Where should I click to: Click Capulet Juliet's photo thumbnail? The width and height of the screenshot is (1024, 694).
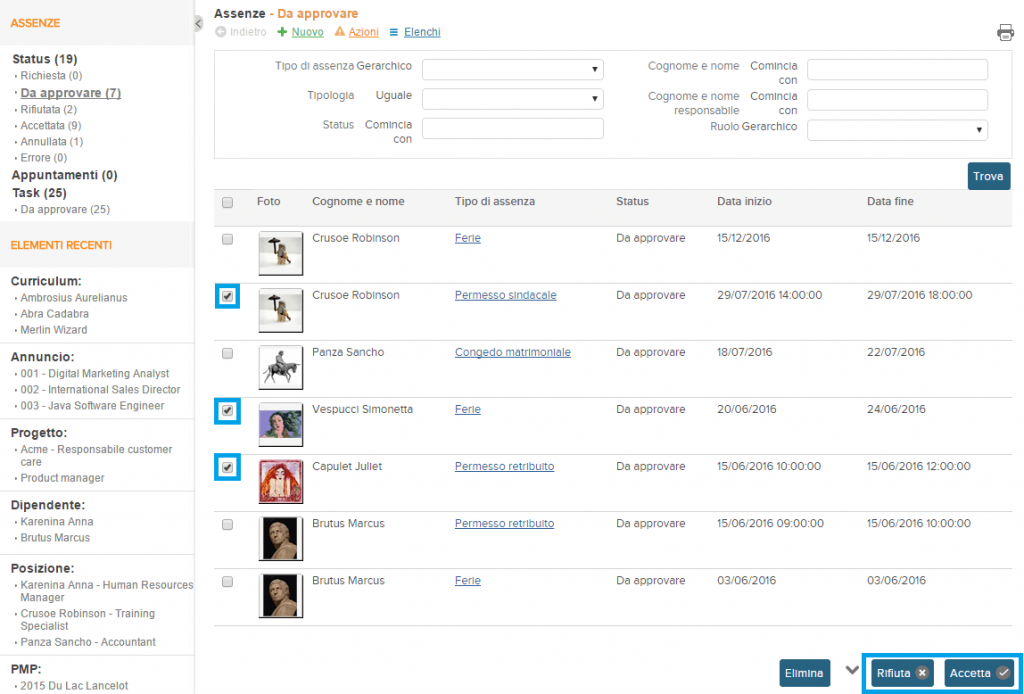[281, 482]
